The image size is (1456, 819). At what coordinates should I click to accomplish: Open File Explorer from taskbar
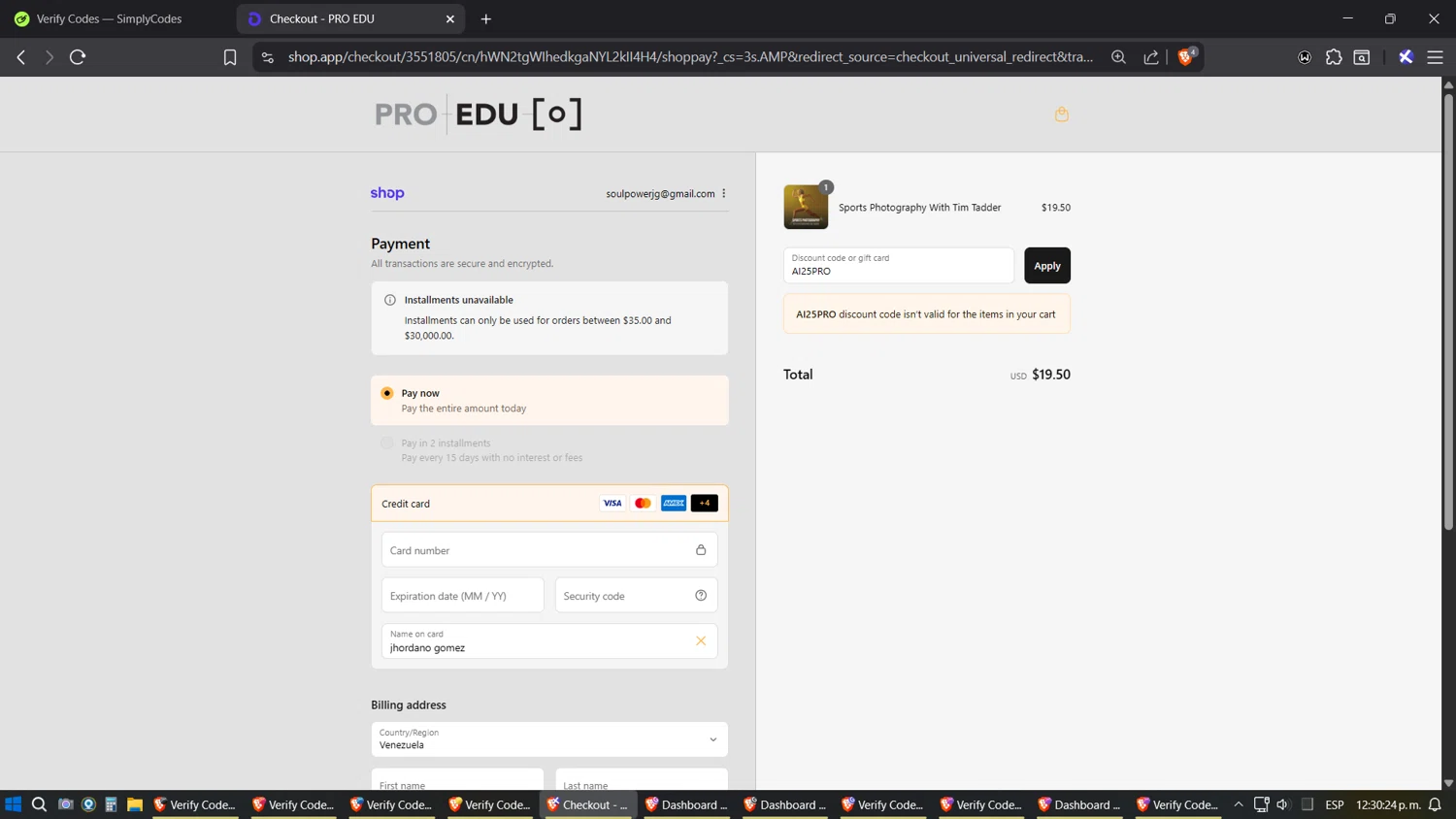tap(135, 804)
